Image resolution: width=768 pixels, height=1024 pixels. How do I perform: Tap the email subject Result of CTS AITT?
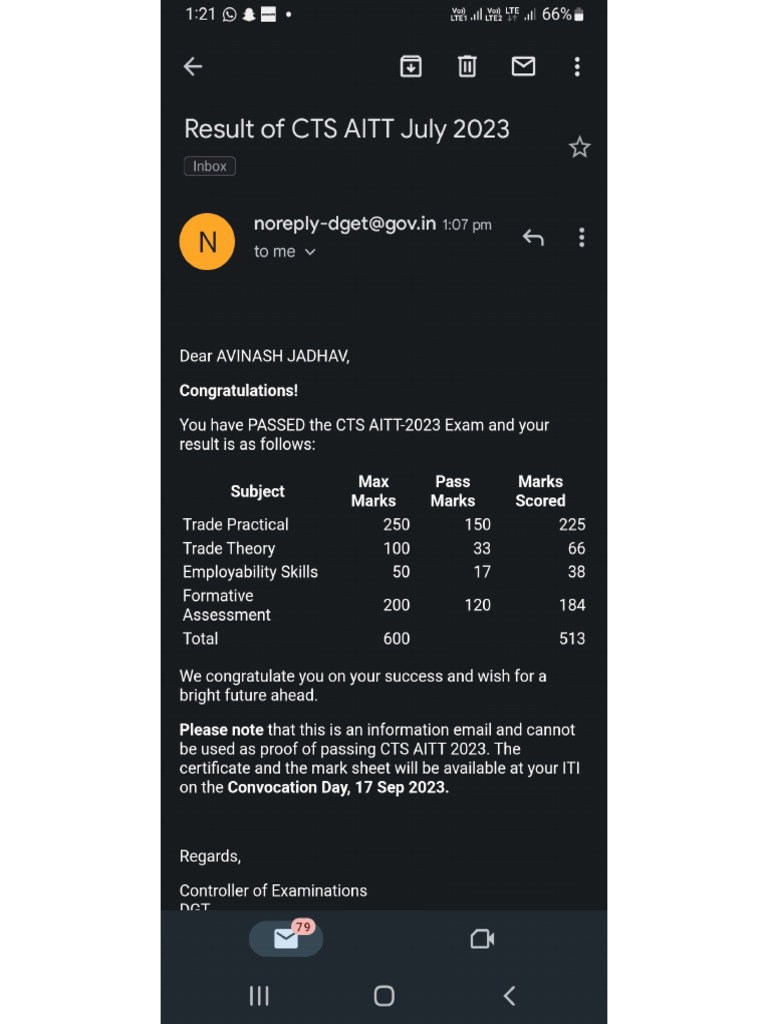[347, 129]
